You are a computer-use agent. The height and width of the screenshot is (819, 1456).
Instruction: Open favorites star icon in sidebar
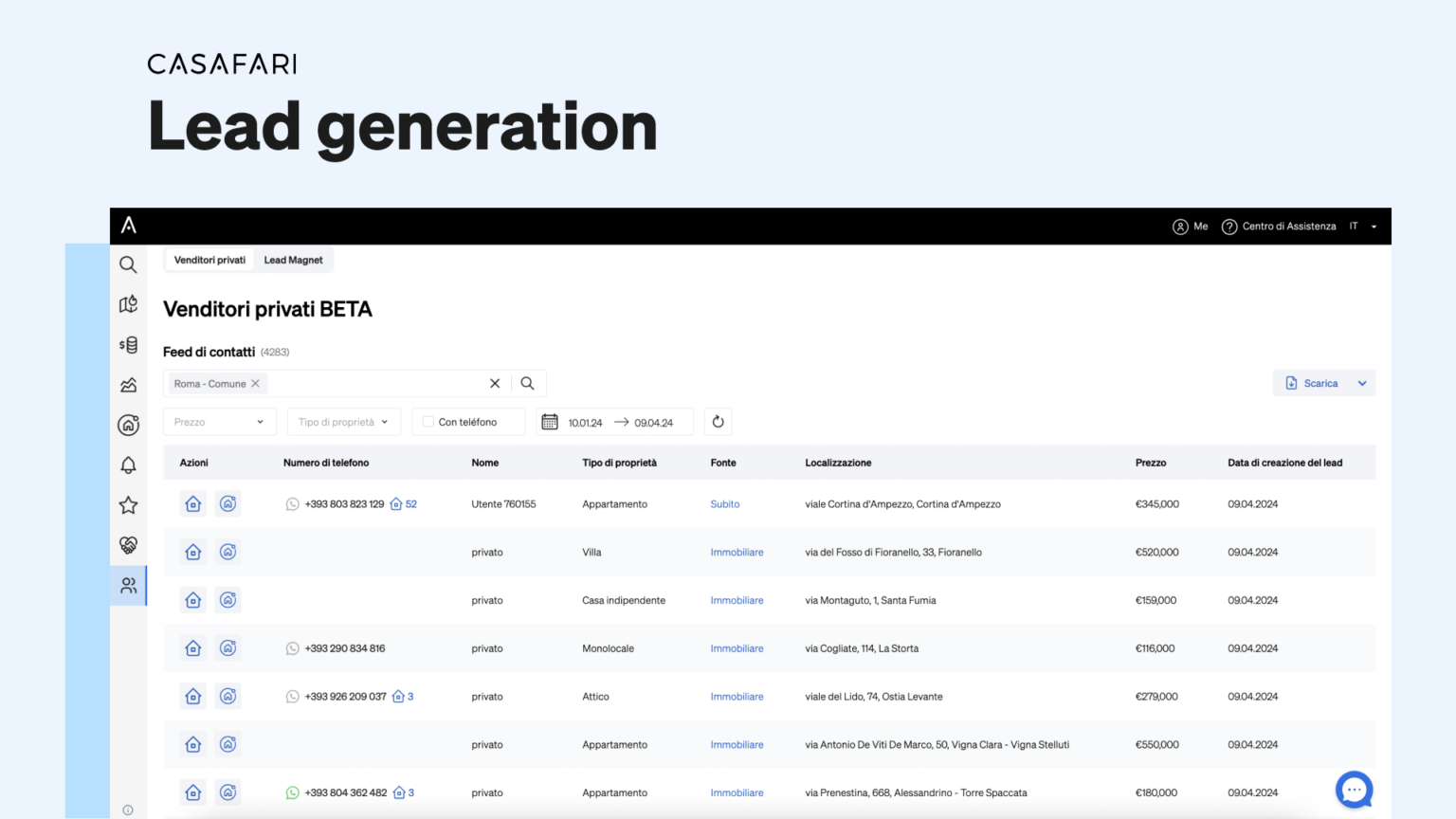[x=128, y=505]
